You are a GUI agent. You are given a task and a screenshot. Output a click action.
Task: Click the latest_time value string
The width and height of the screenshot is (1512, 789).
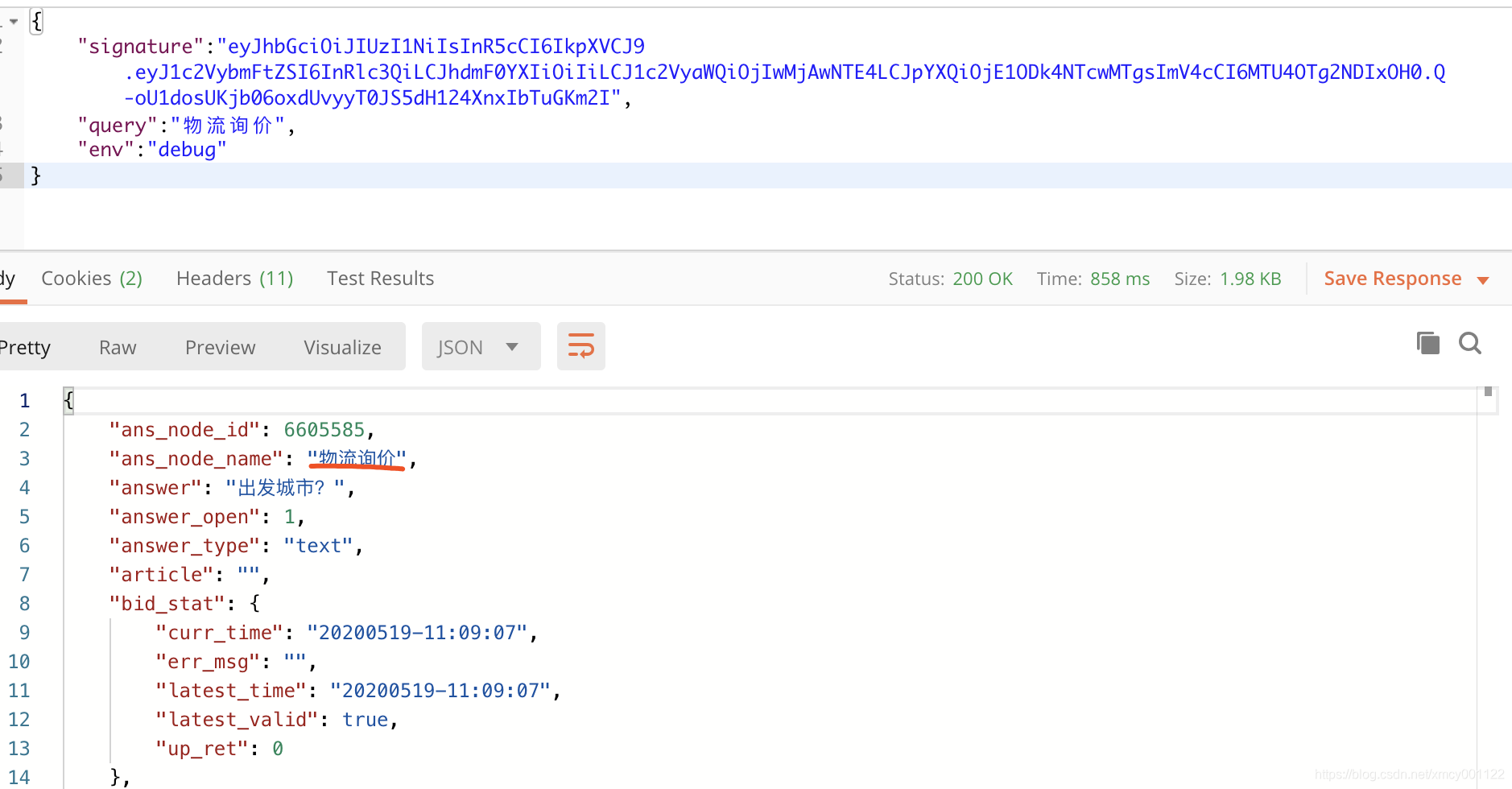coord(440,691)
